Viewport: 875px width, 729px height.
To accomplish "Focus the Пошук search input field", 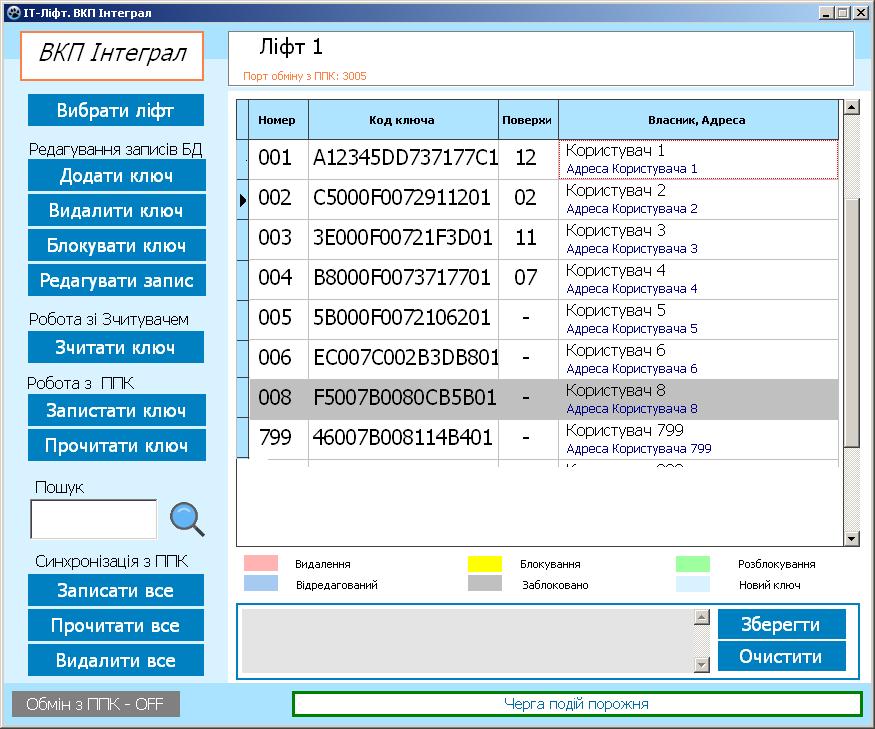I will click(94, 519).
